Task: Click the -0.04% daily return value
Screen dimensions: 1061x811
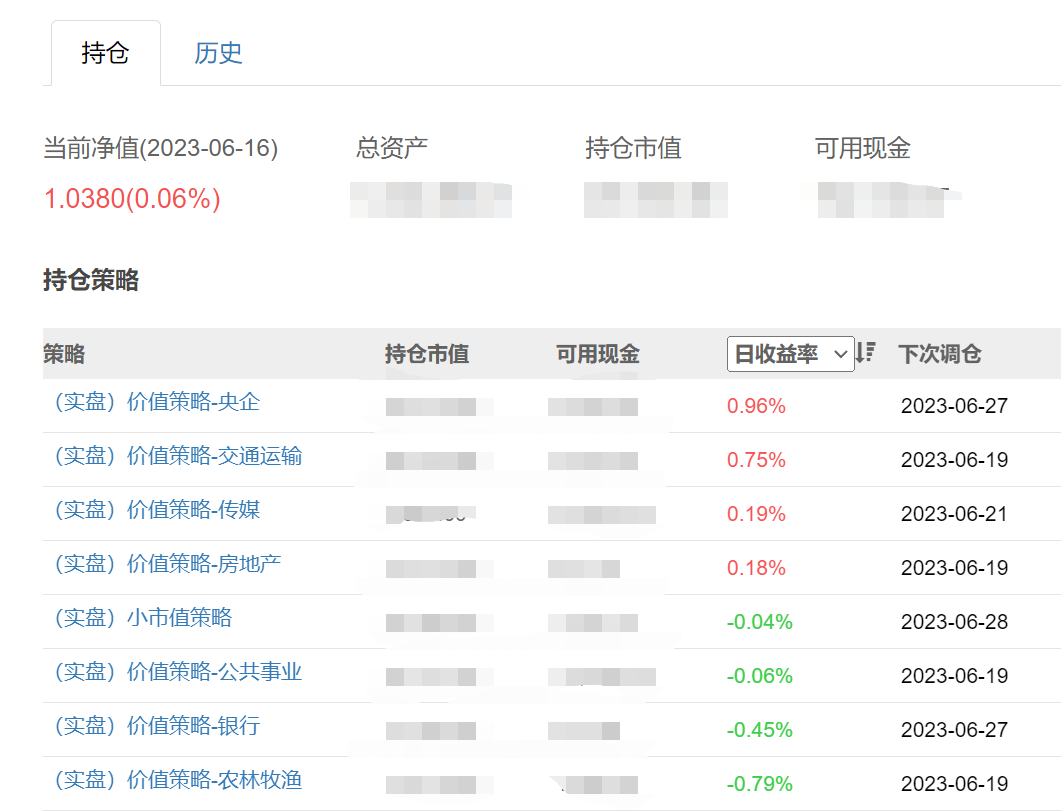Action: [x=759, y=622]
